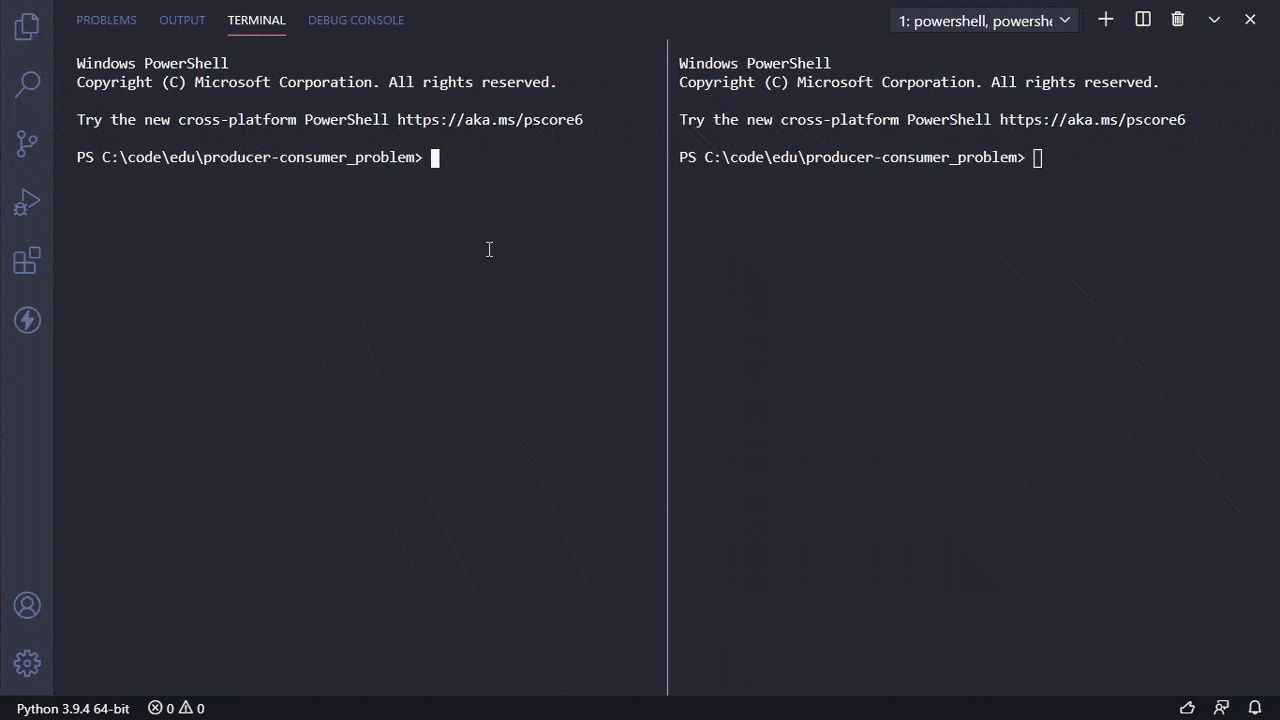Click the lightning bolt activity bar icon
1280x720 pixels.
(x=27, y=320)
